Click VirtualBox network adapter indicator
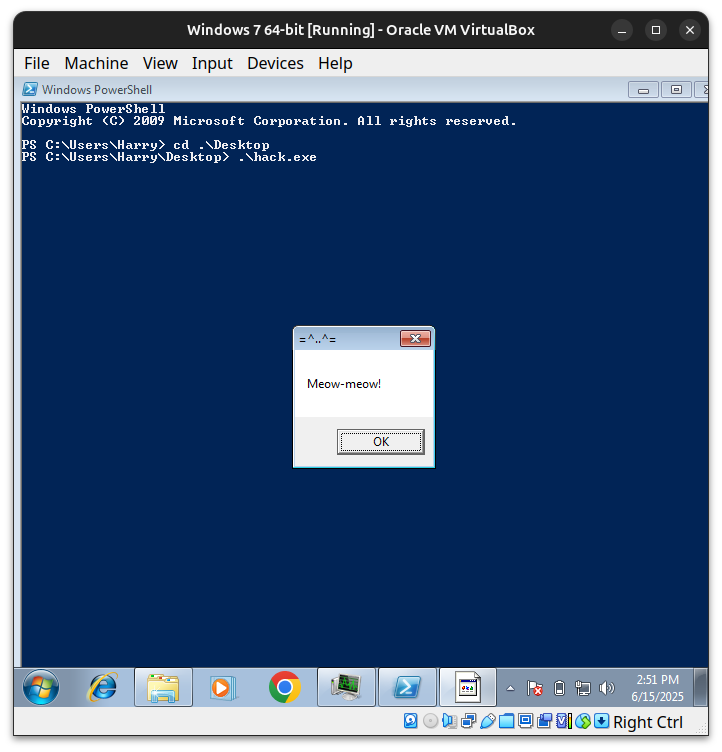Screen dimensions: 722x752 pos(468,721)
